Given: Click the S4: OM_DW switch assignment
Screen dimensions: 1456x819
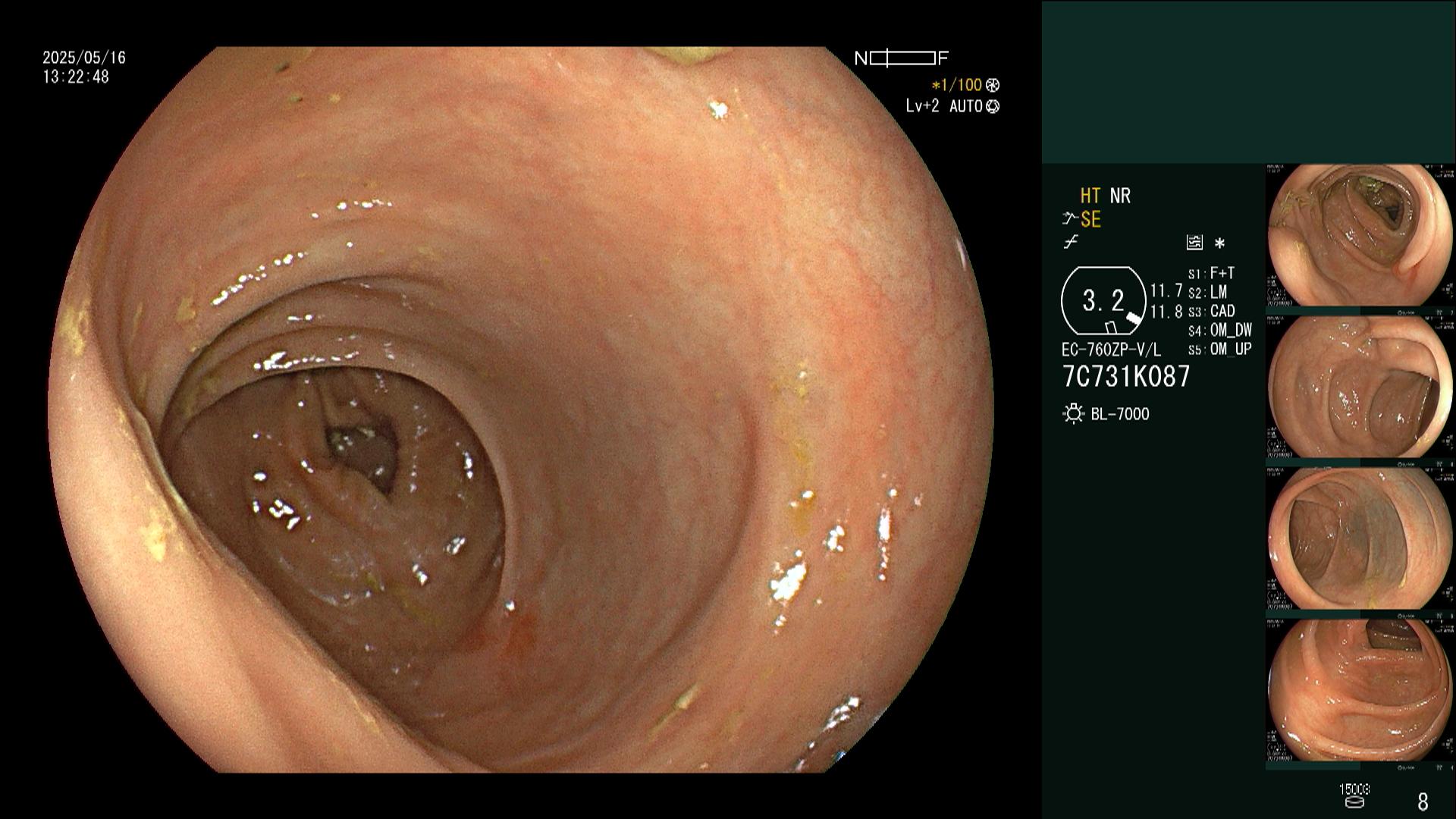Looking at the screenshot, I should (x=1220, y=330).
